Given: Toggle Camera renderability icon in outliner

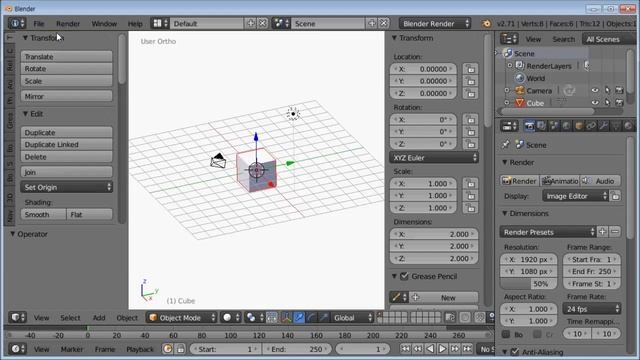Looking at the screenshot, I should pyautogui.click(x=619, y=91).
